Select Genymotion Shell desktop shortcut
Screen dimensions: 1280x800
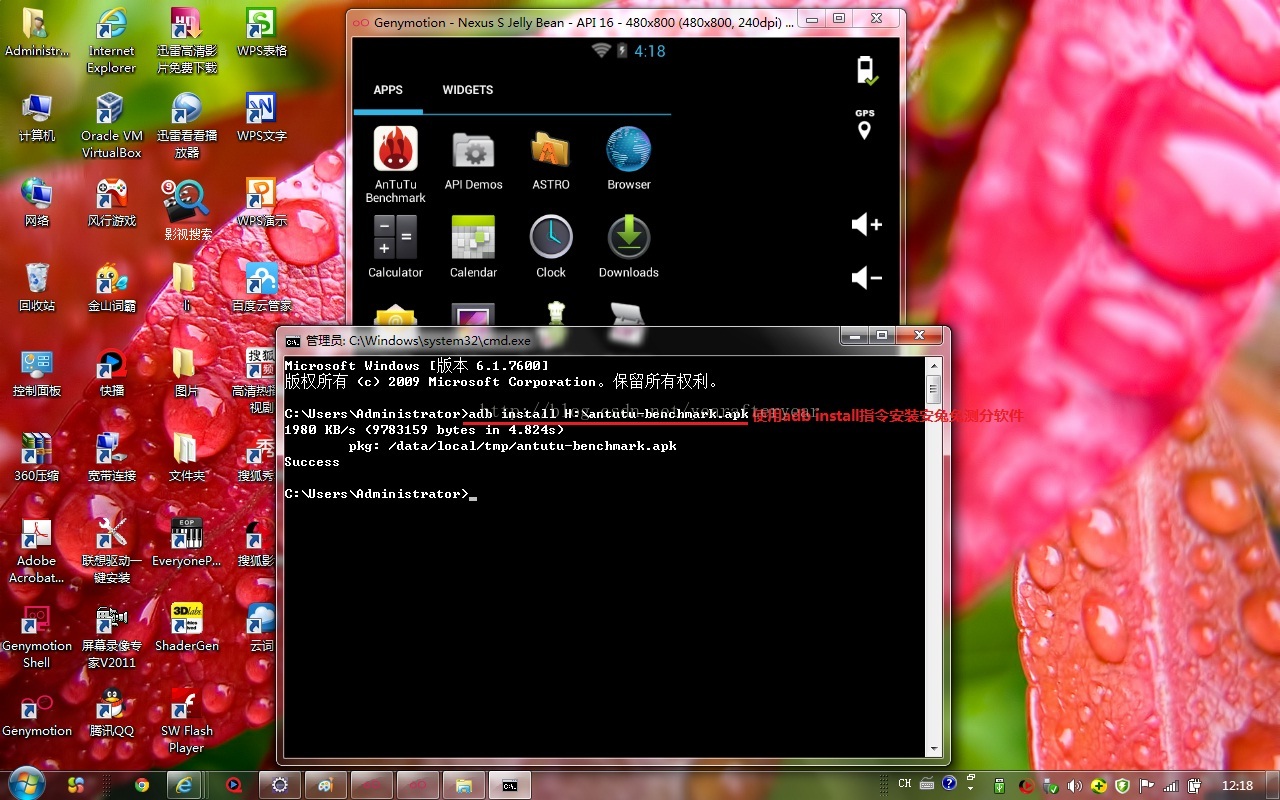(37, 636)
